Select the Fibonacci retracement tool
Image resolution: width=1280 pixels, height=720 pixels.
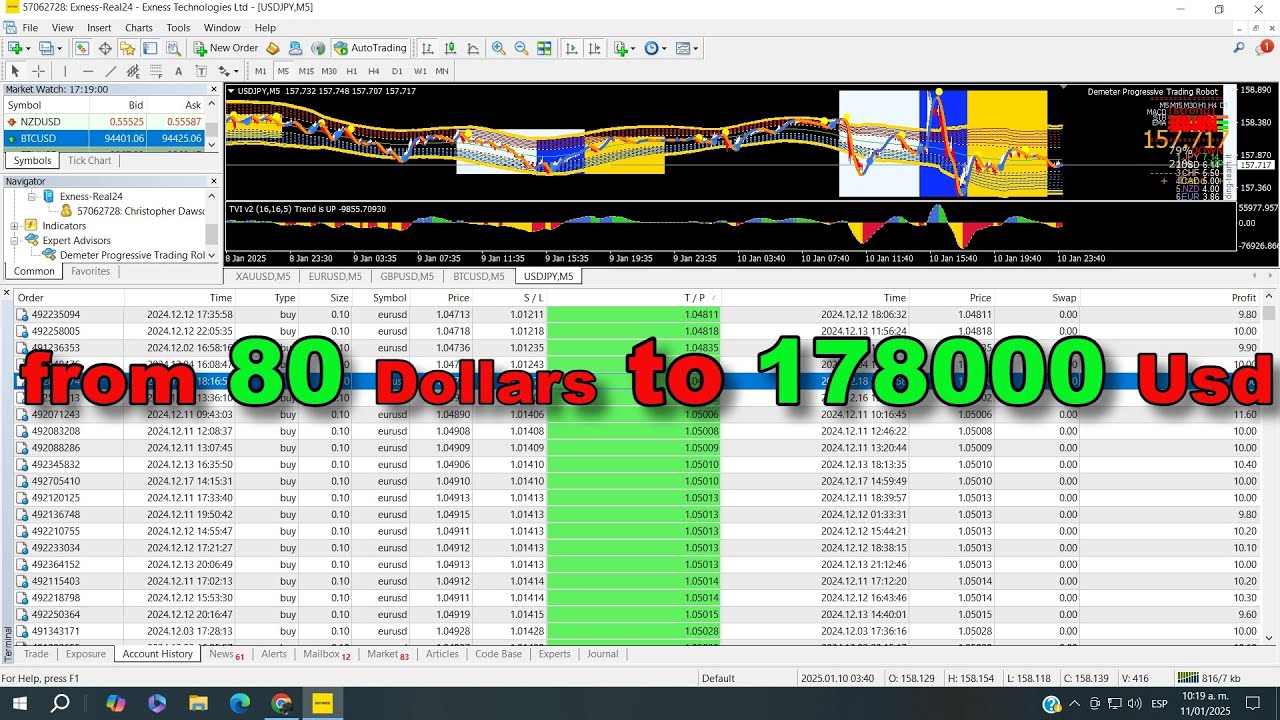point(156,71)
